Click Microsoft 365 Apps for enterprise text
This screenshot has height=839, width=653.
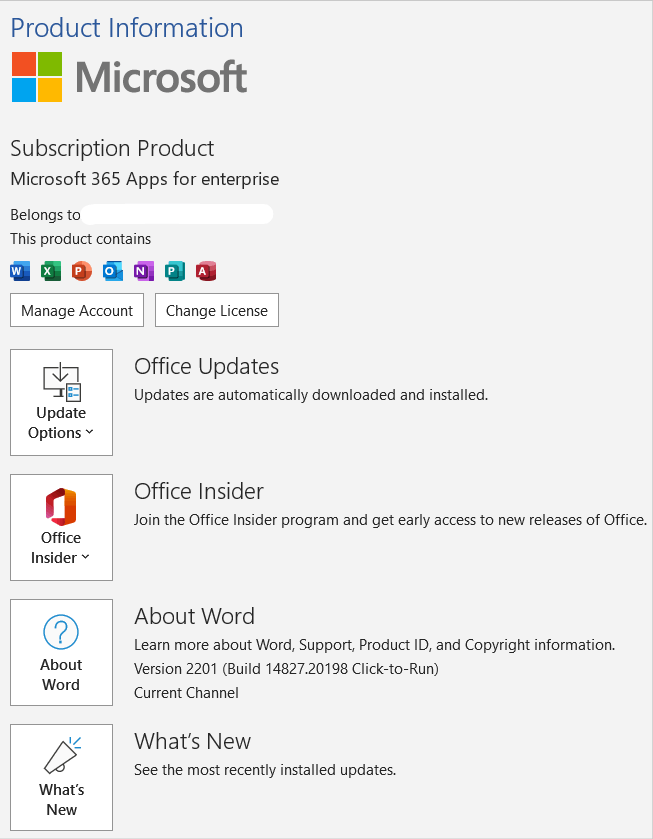click(x=145, y=179)
